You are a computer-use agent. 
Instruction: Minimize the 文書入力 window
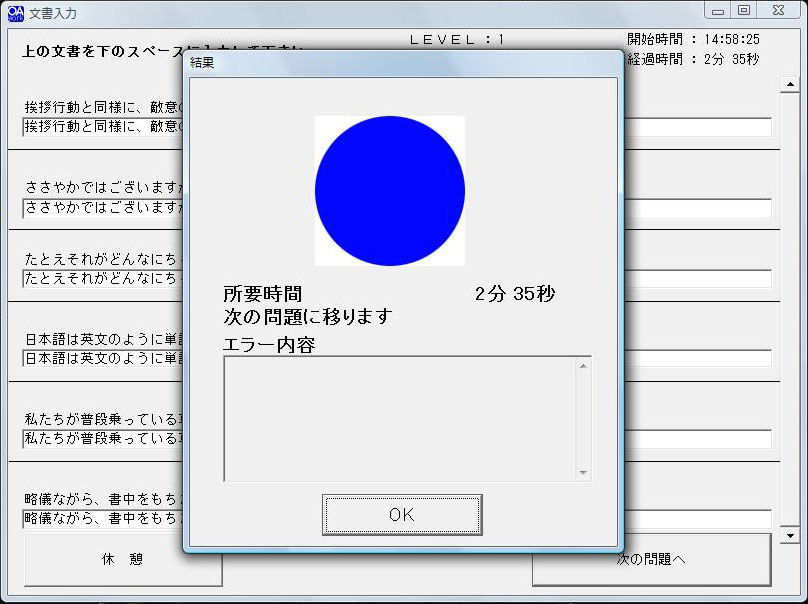[x=718, y=10]
